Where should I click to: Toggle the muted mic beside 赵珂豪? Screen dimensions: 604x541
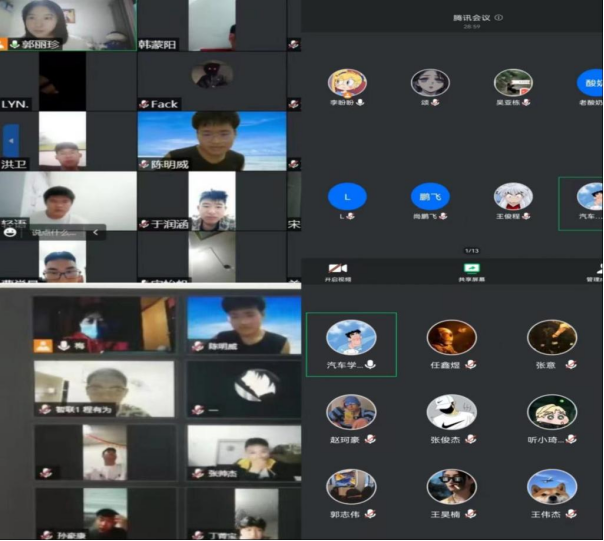(370, 439)
